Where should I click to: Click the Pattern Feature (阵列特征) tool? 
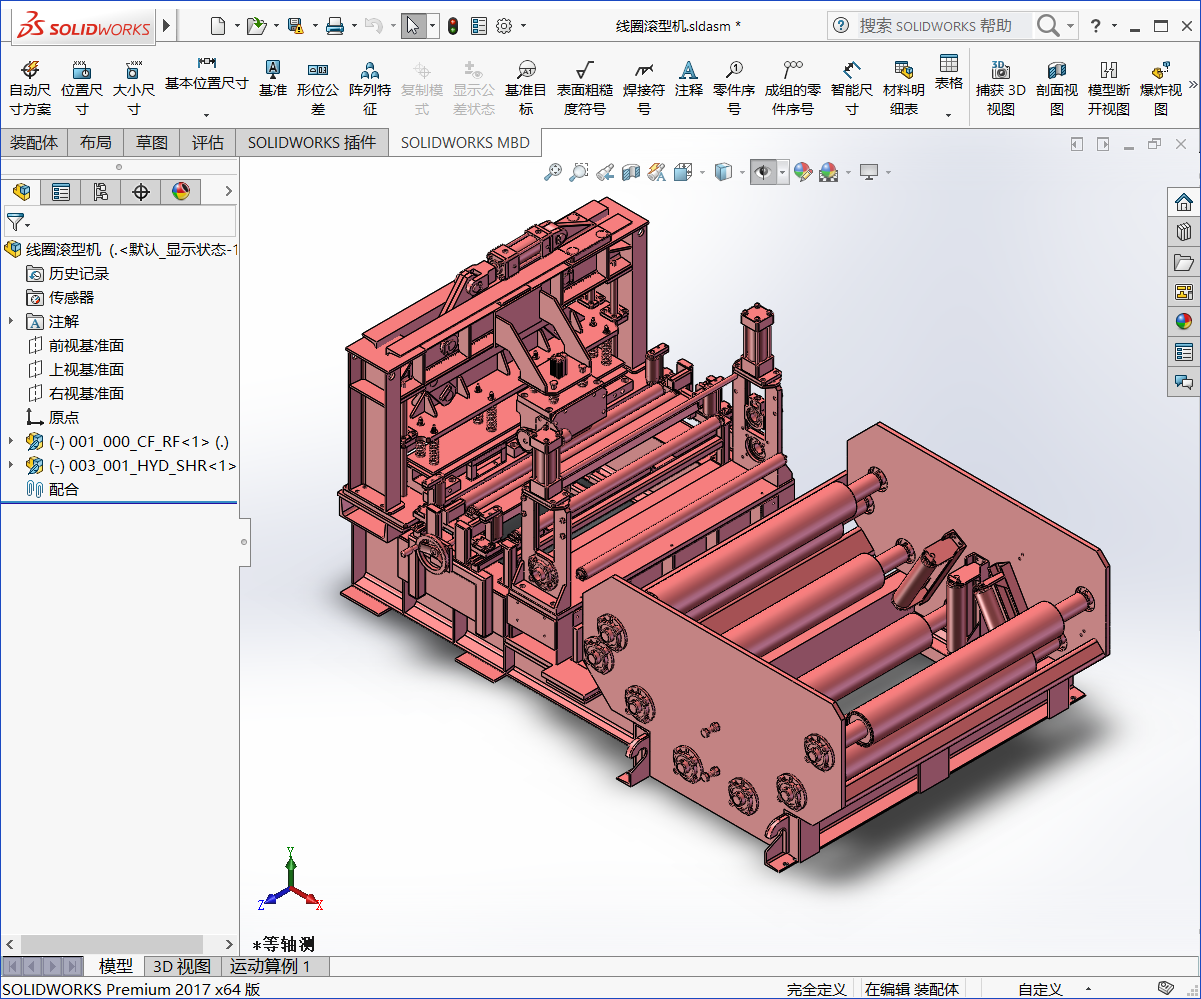coord(370,87)
